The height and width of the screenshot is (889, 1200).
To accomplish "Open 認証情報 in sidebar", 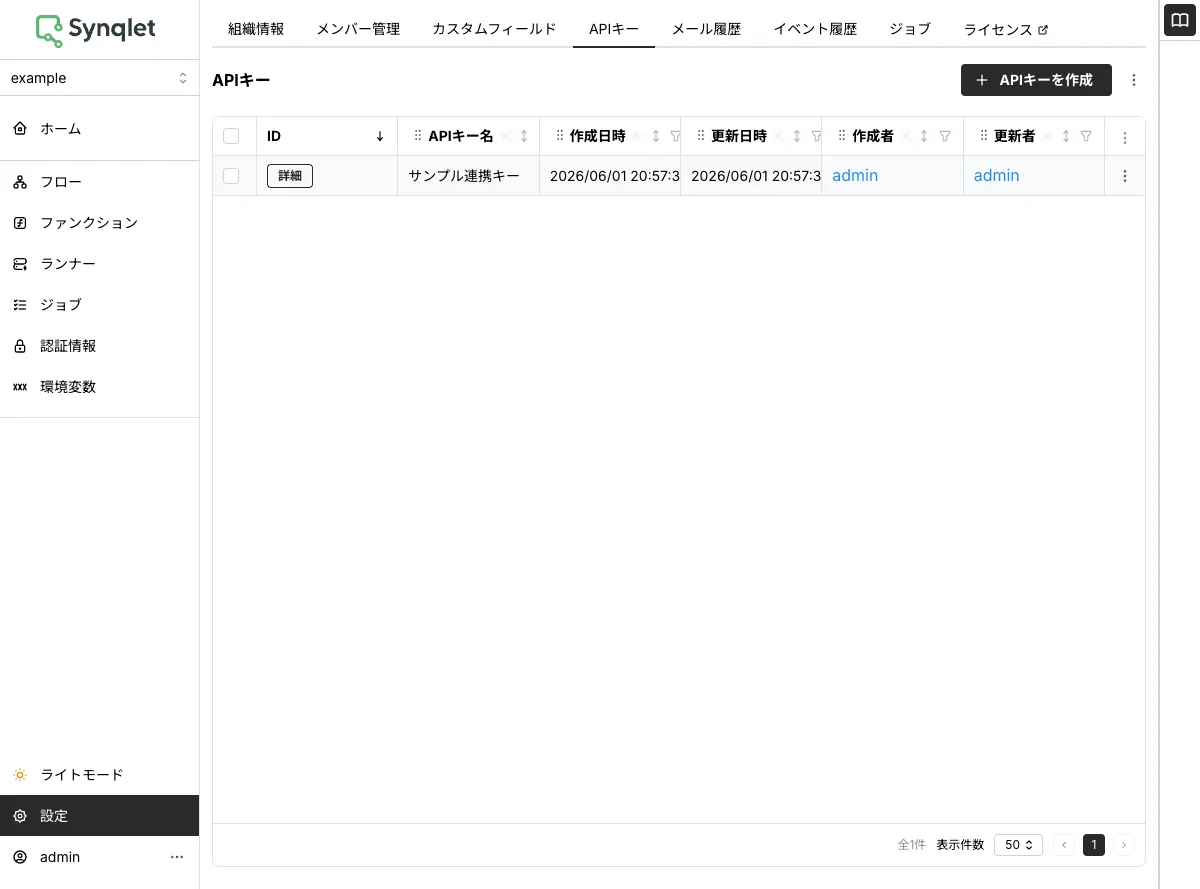I will point(99,346).
